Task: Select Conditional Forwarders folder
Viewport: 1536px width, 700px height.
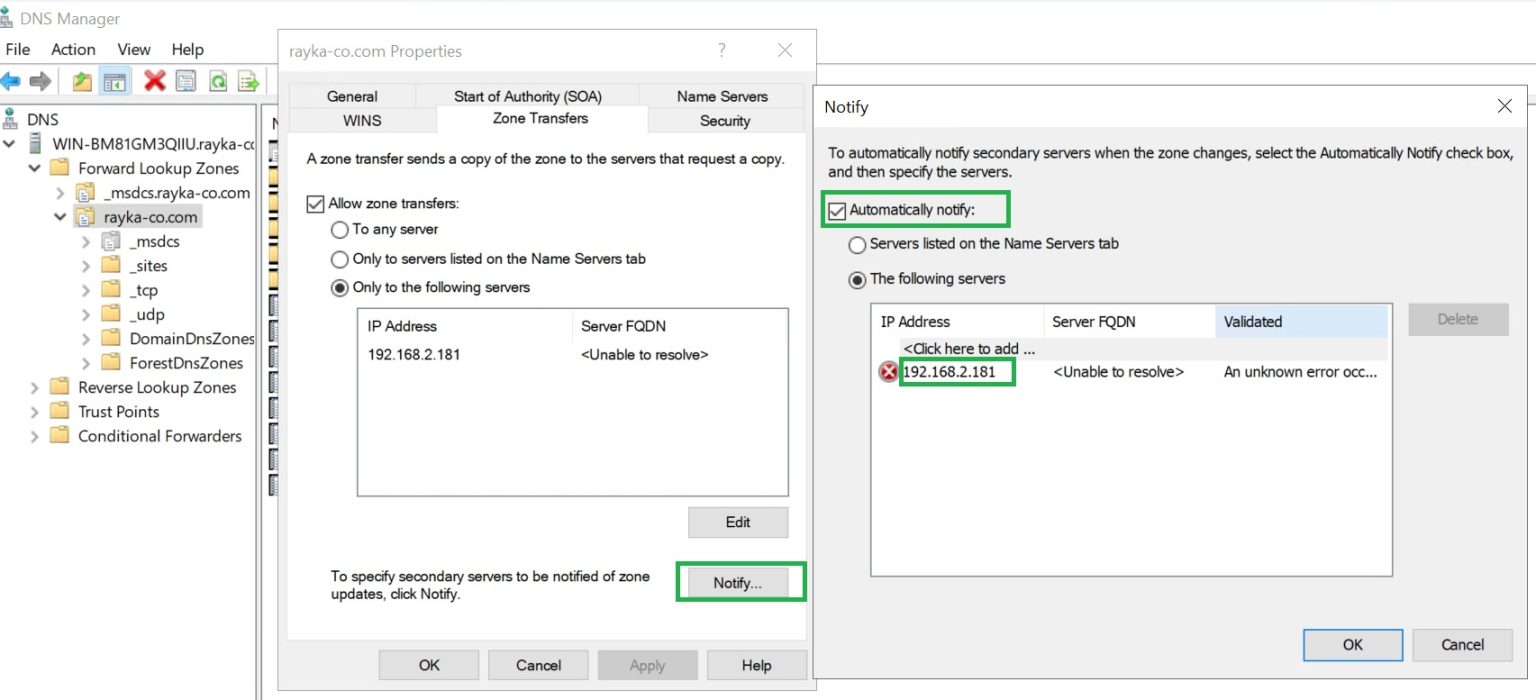Action: click(x=159, y=436)
